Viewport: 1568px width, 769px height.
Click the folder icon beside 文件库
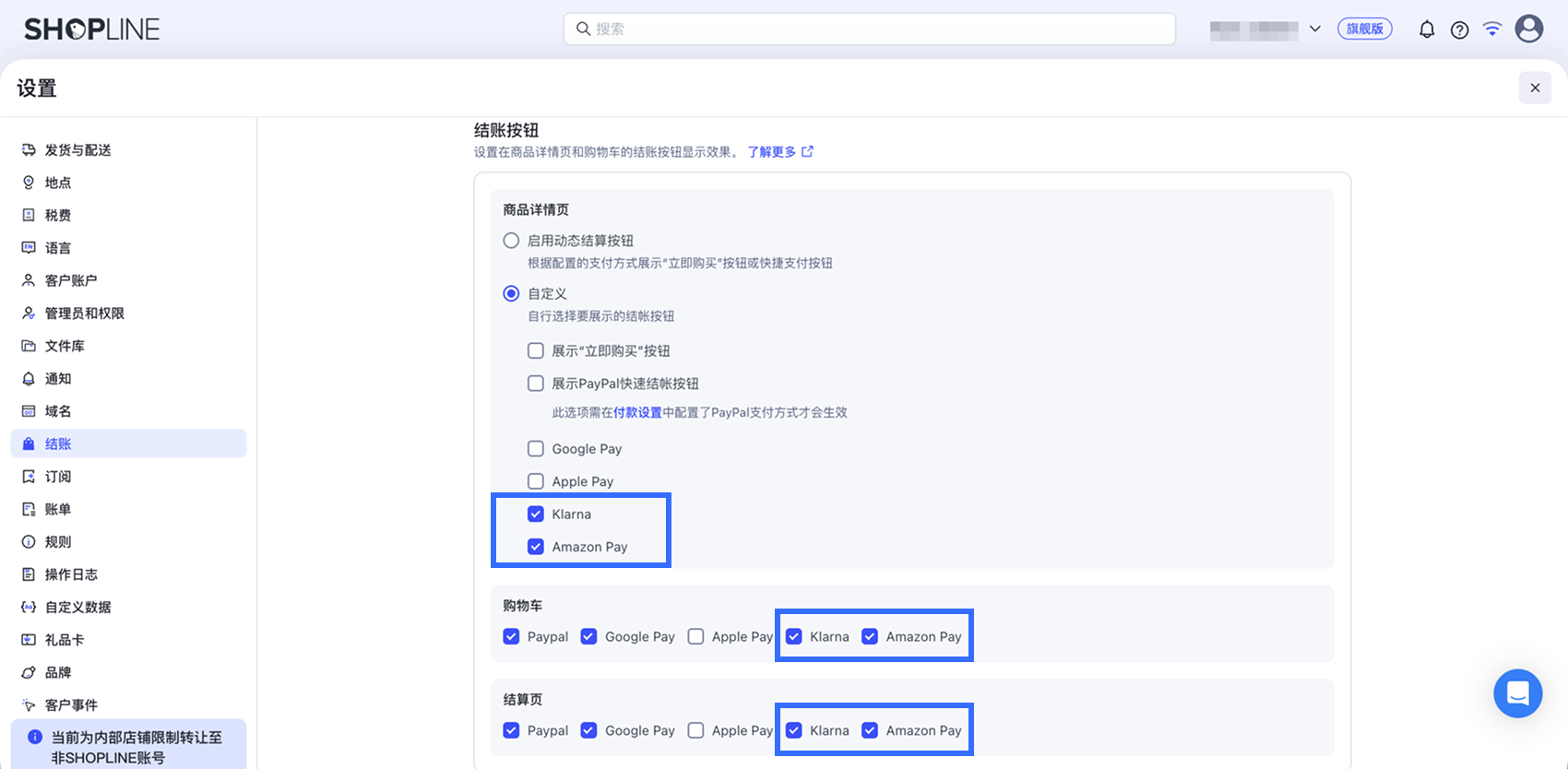(x=29, y=346)
